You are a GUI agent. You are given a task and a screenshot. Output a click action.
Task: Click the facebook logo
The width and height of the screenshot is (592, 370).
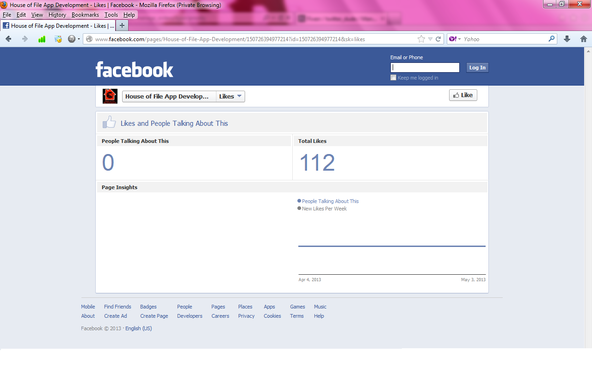click(134, 70)
